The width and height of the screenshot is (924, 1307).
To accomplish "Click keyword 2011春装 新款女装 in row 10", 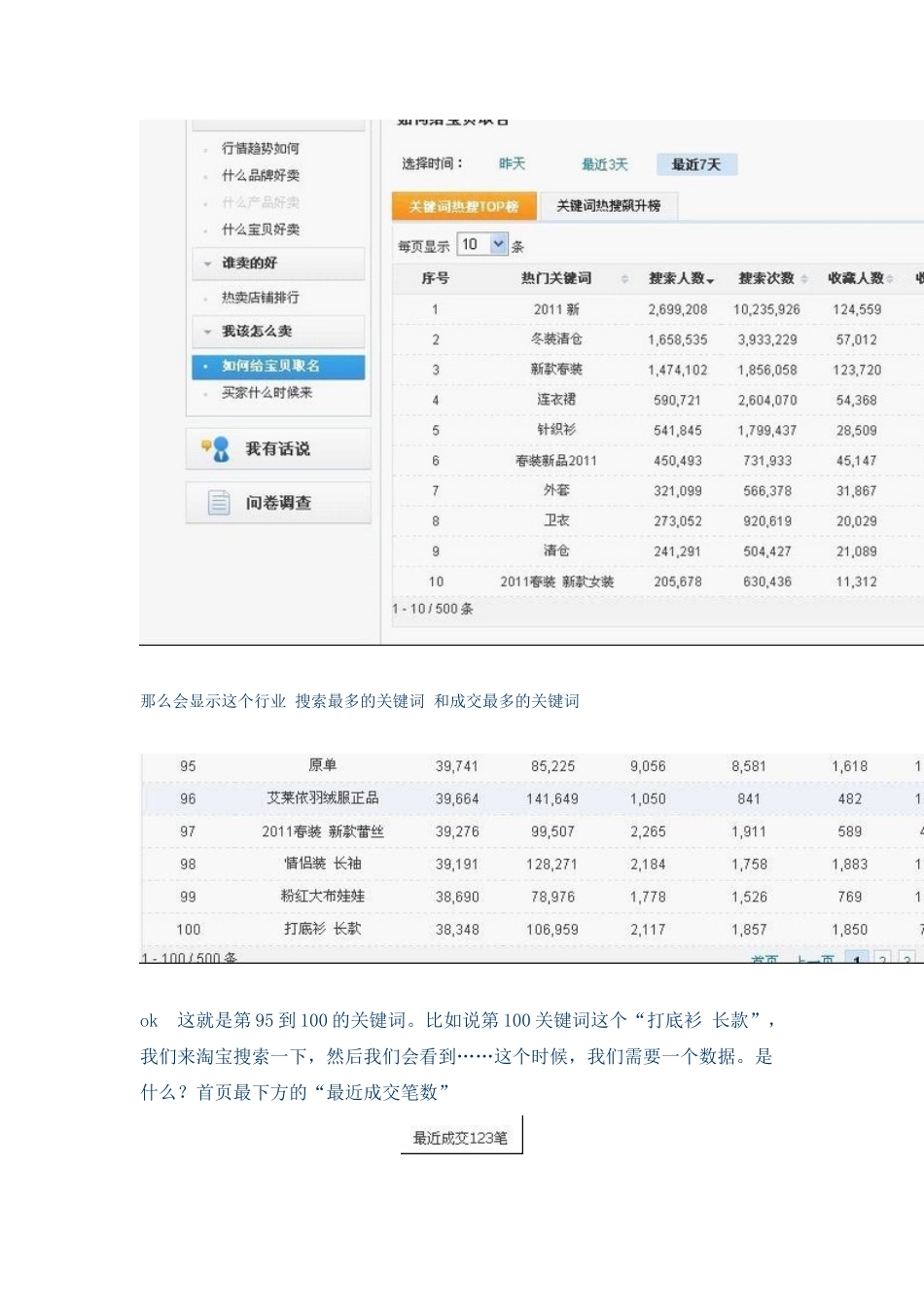I will pos(556,582).
